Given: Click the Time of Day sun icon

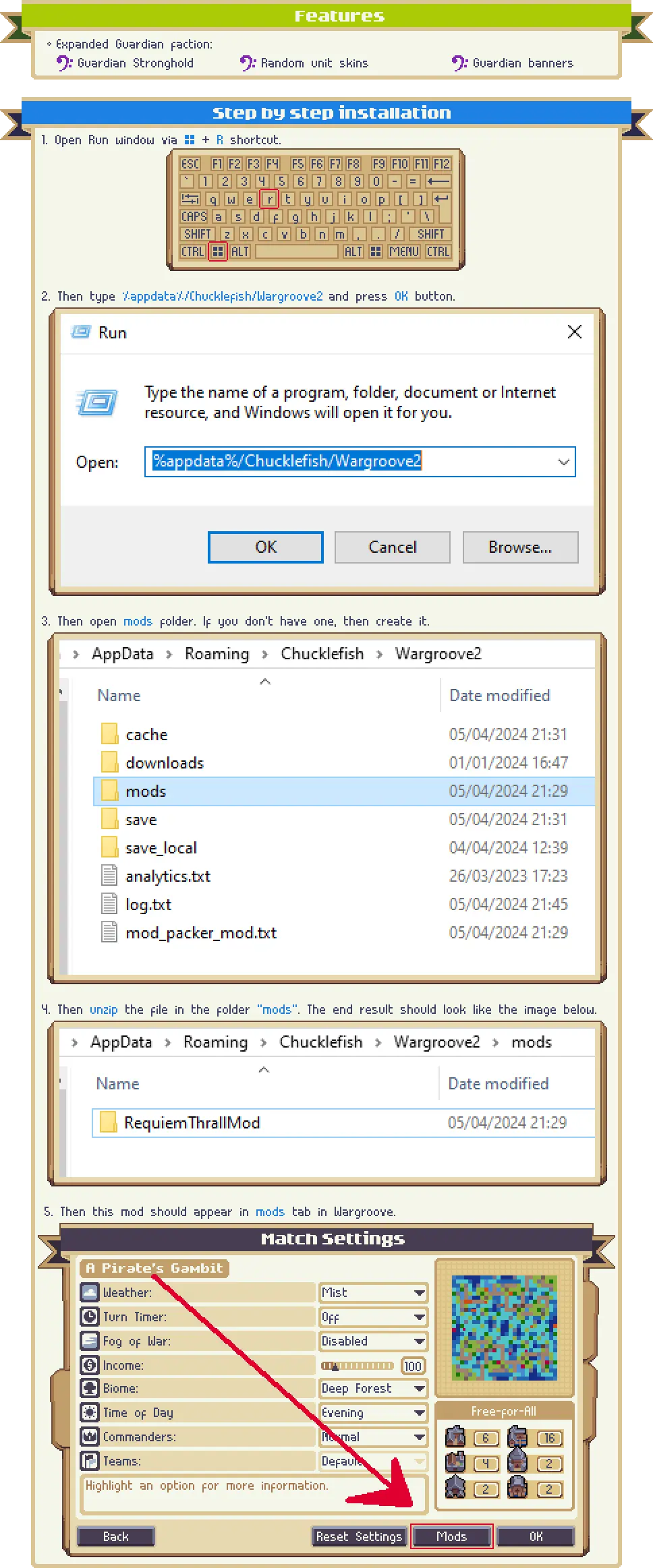Looking at the screenshot, I should [90, 1412].
